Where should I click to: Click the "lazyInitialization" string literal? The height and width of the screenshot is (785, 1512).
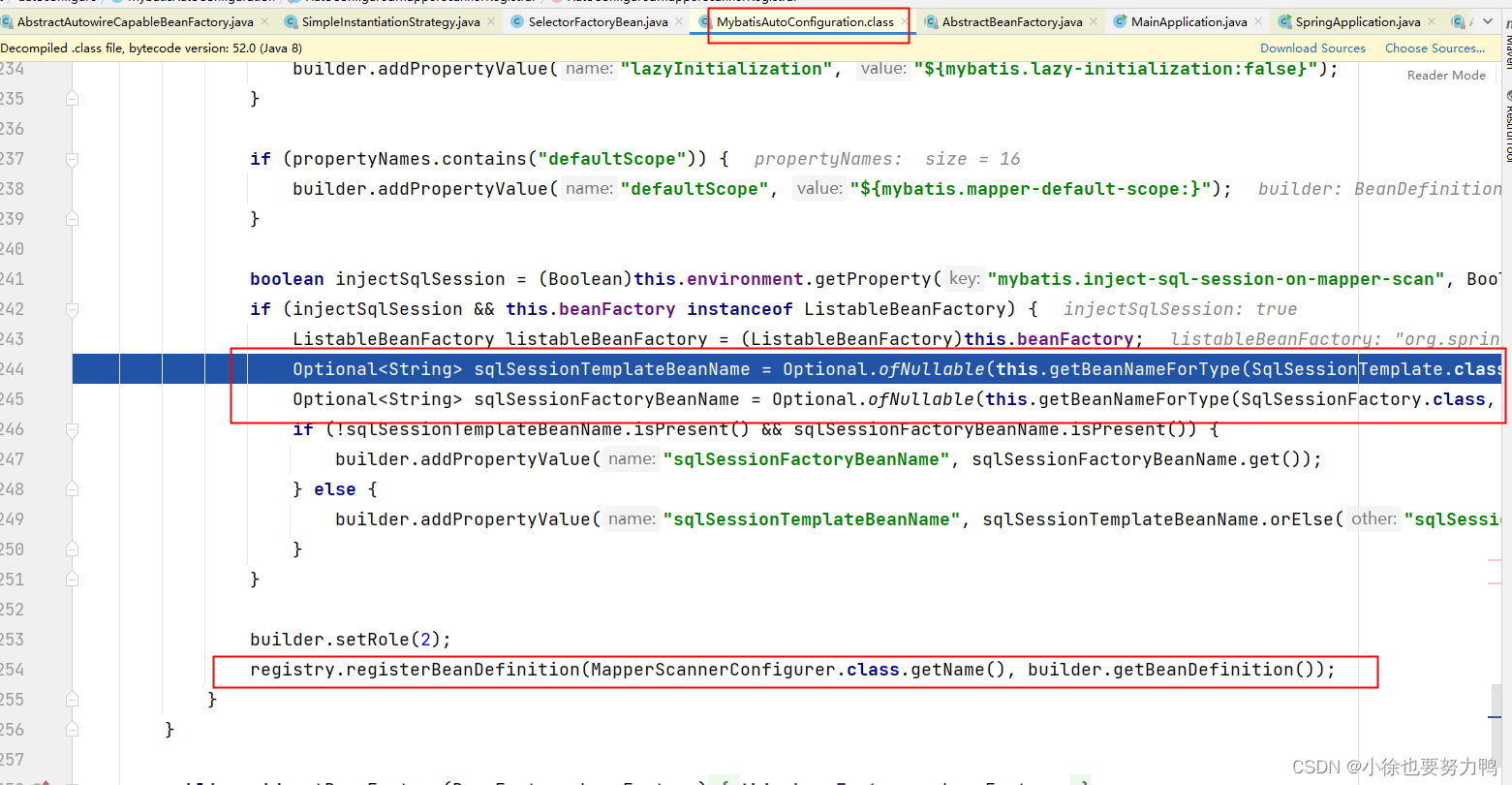(726, 69)
